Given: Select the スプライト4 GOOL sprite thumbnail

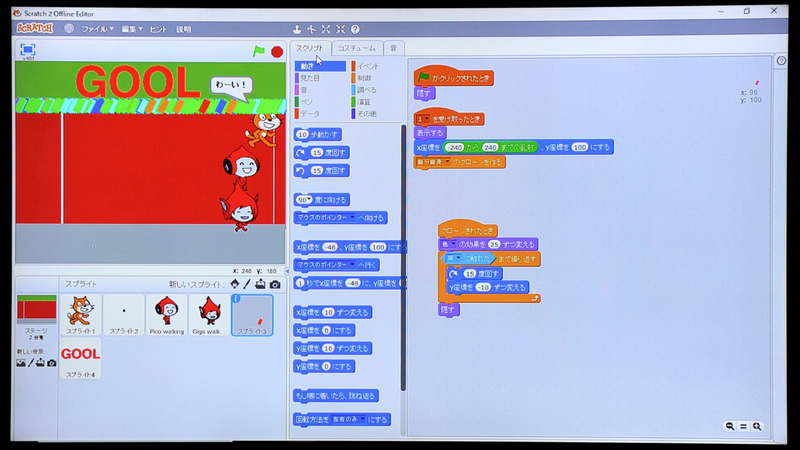Looking at the screenshot, I should 81,359.
